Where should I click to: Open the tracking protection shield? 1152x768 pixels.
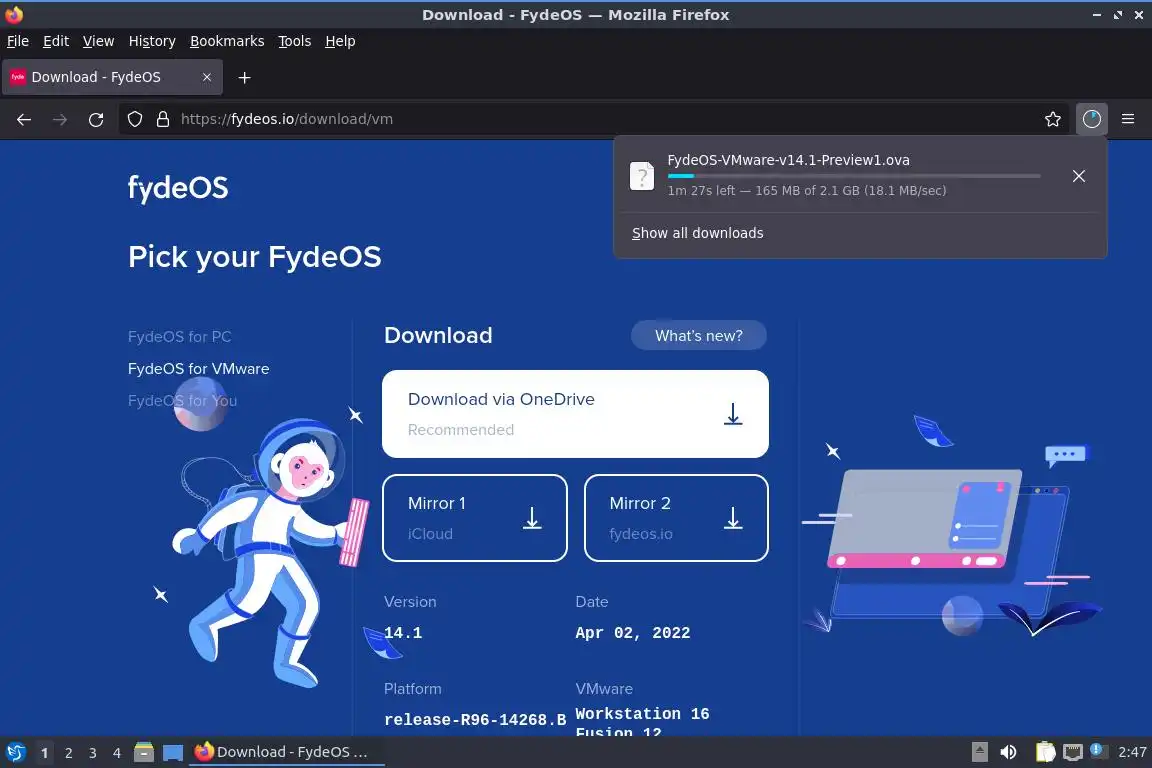134,119
